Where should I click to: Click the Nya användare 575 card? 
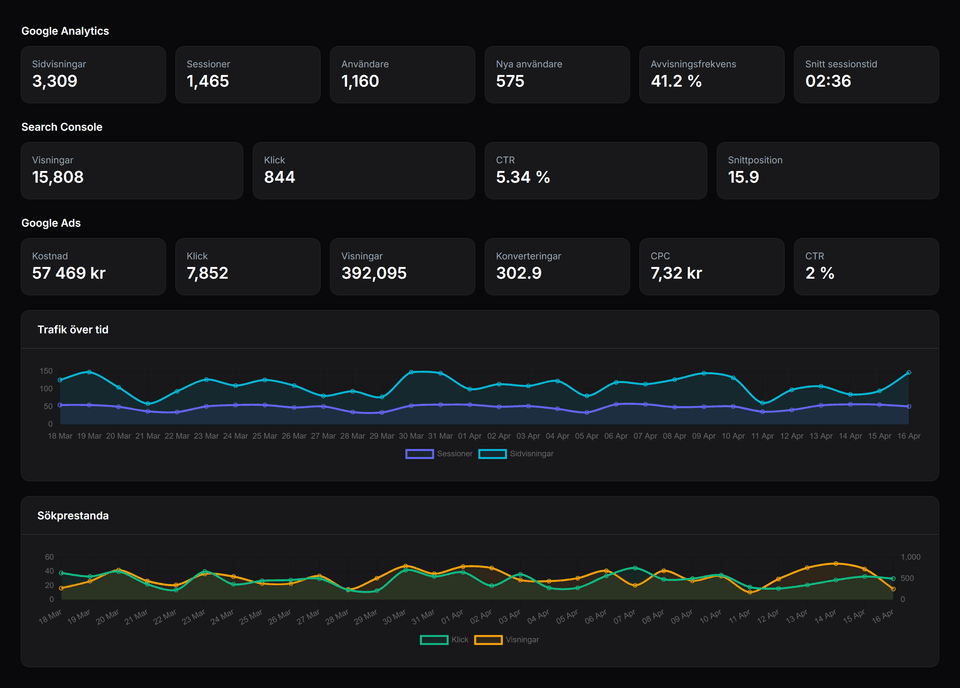click(557, 74)
